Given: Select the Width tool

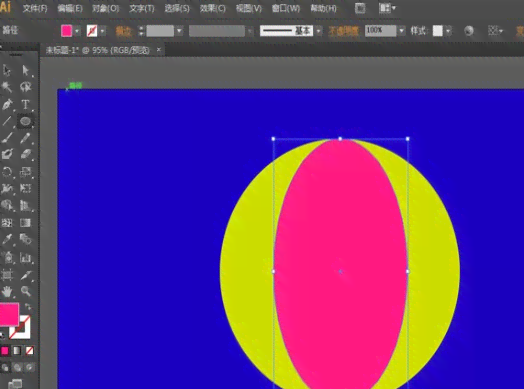Looking at the screenshot, I should point(7,188).
